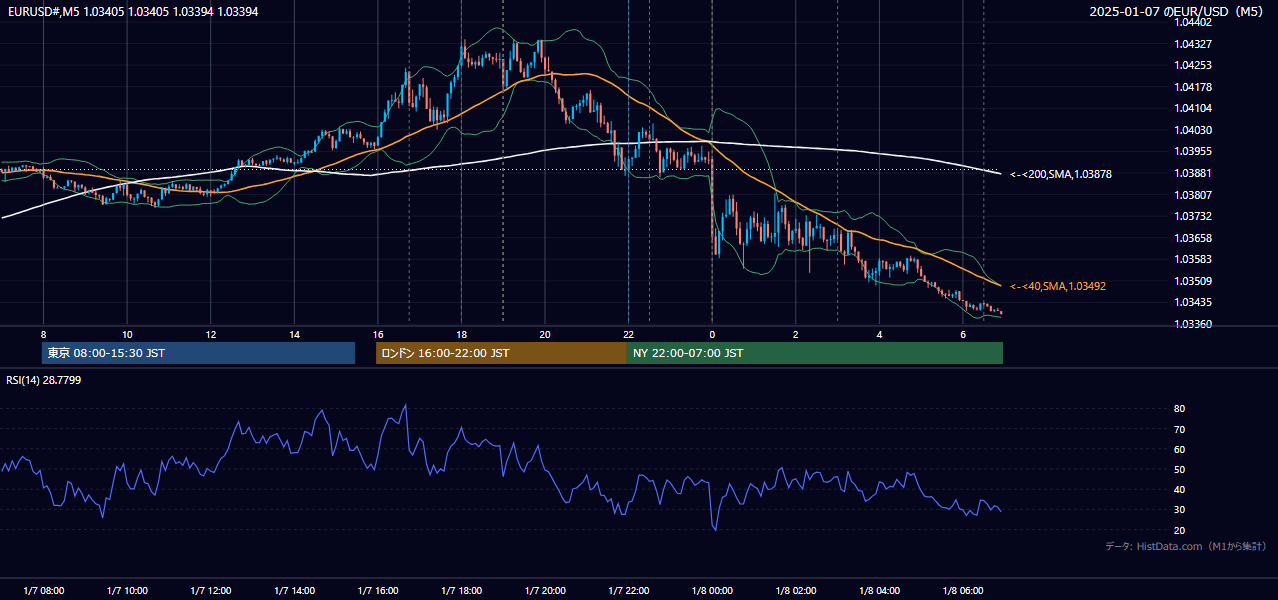Click hour 0 on the price chart axis

(712, 334)
